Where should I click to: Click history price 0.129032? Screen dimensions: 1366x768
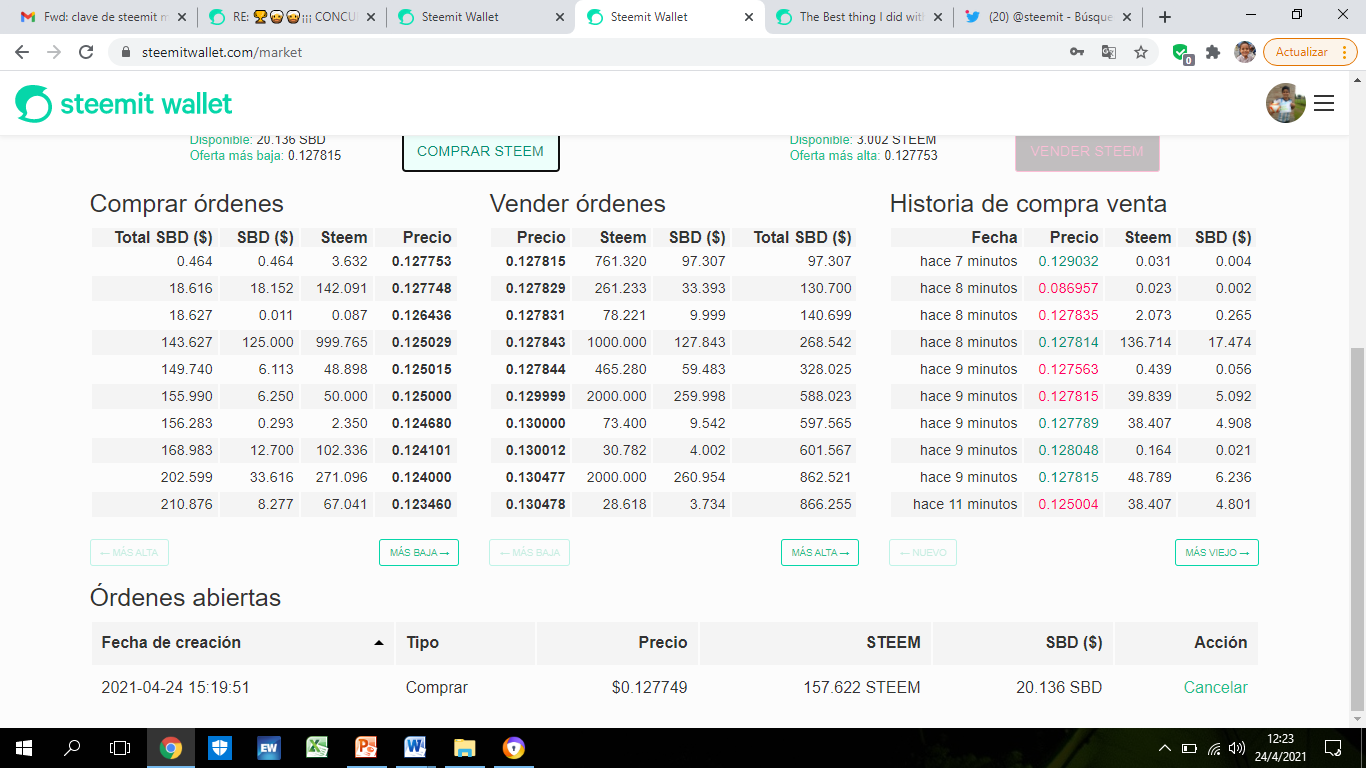(x=1068, y=261)
